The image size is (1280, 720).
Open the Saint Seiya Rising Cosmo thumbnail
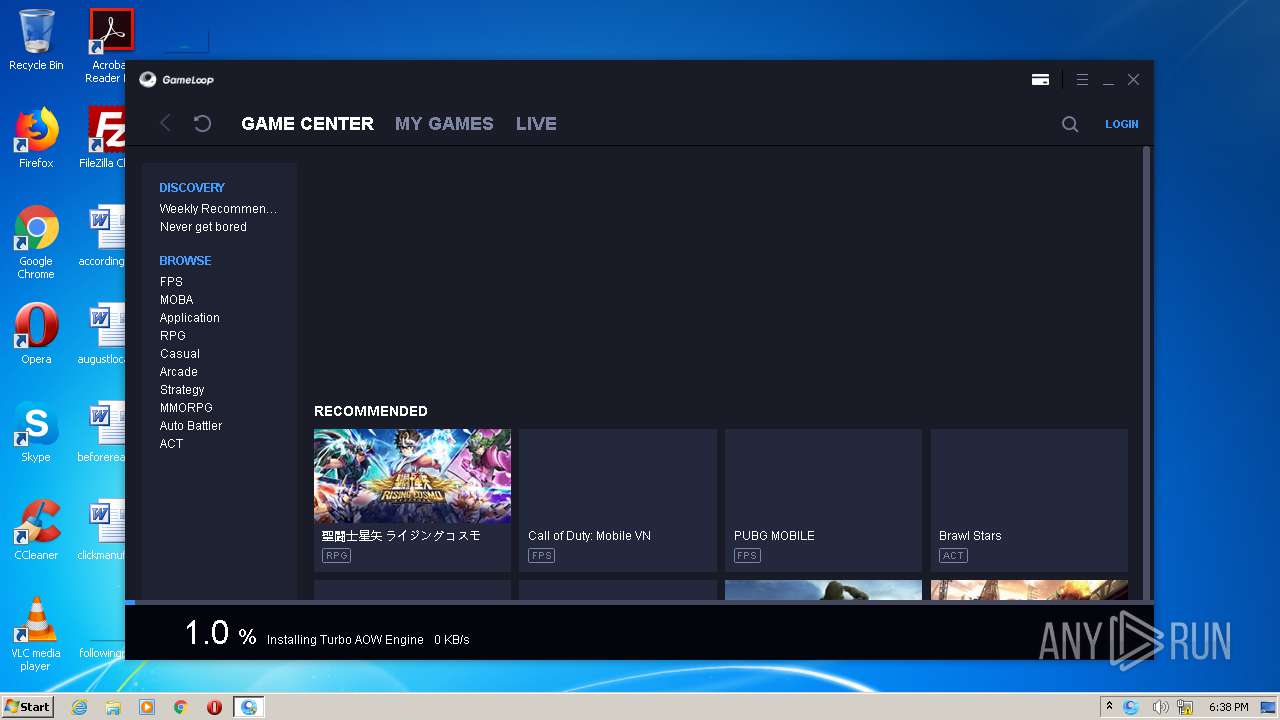(x=412, y=476)
